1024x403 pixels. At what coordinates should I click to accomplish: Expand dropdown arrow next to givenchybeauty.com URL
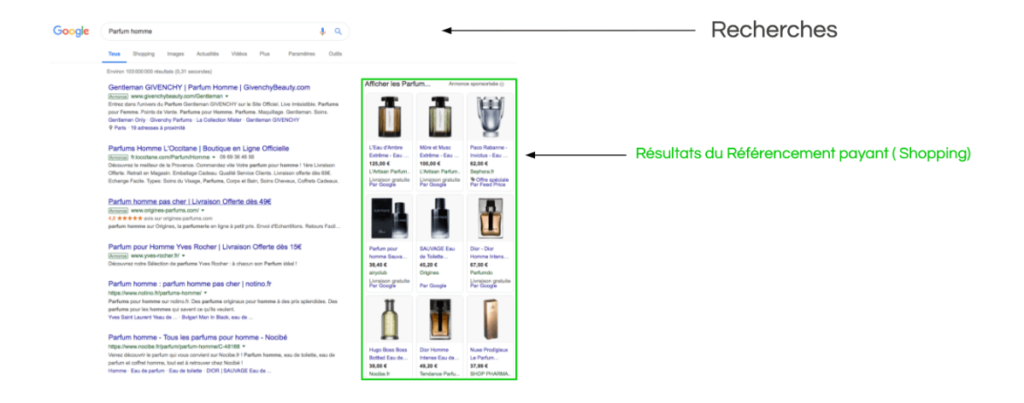[x=227, y=96]
